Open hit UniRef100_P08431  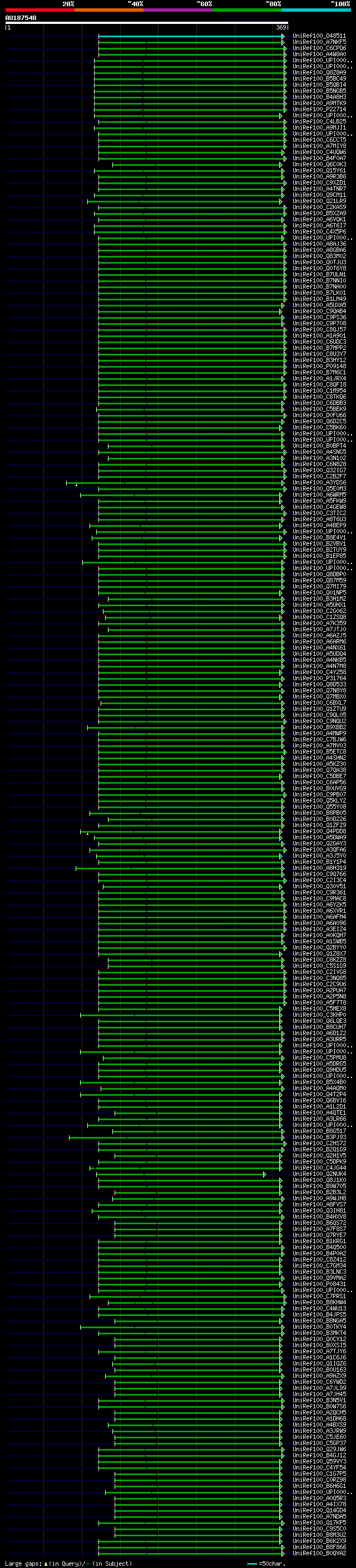tap(319, 1284)
